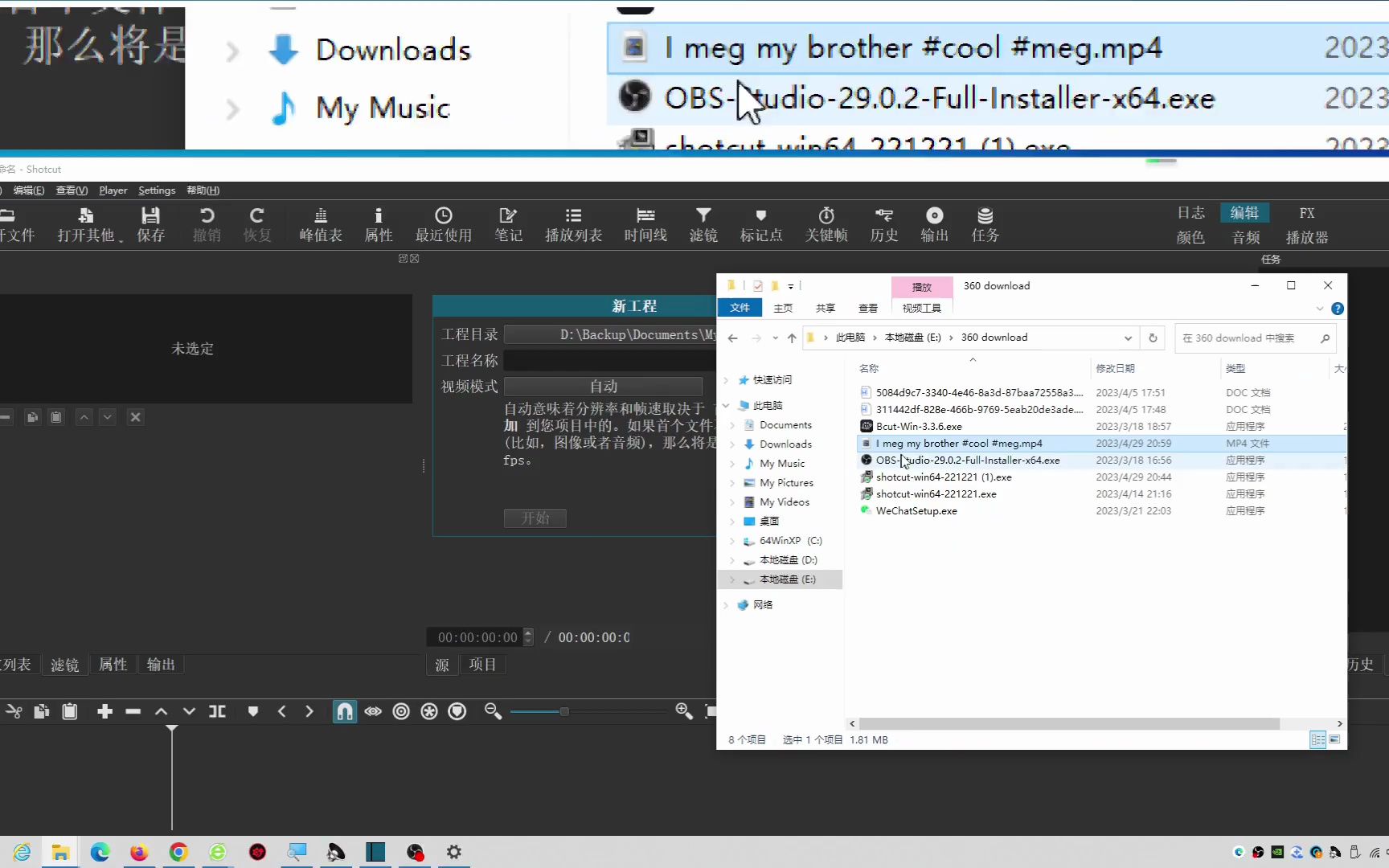Switch to the 源 source tab
The height and width of the screenshot is (868, 1389).
click(x=442, y=665)
